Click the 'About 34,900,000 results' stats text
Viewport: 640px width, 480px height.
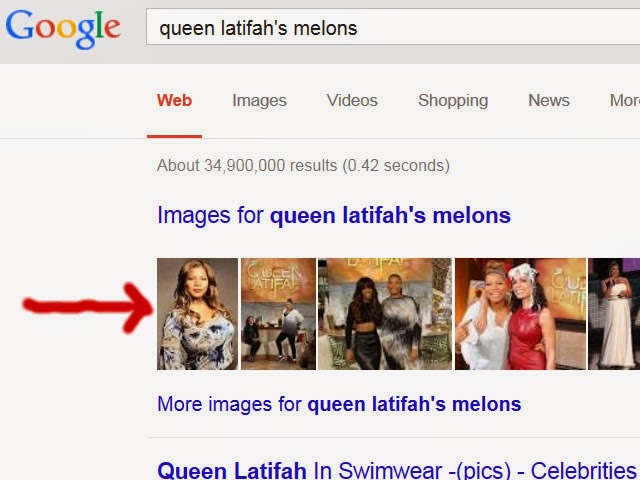pos(303,165)
